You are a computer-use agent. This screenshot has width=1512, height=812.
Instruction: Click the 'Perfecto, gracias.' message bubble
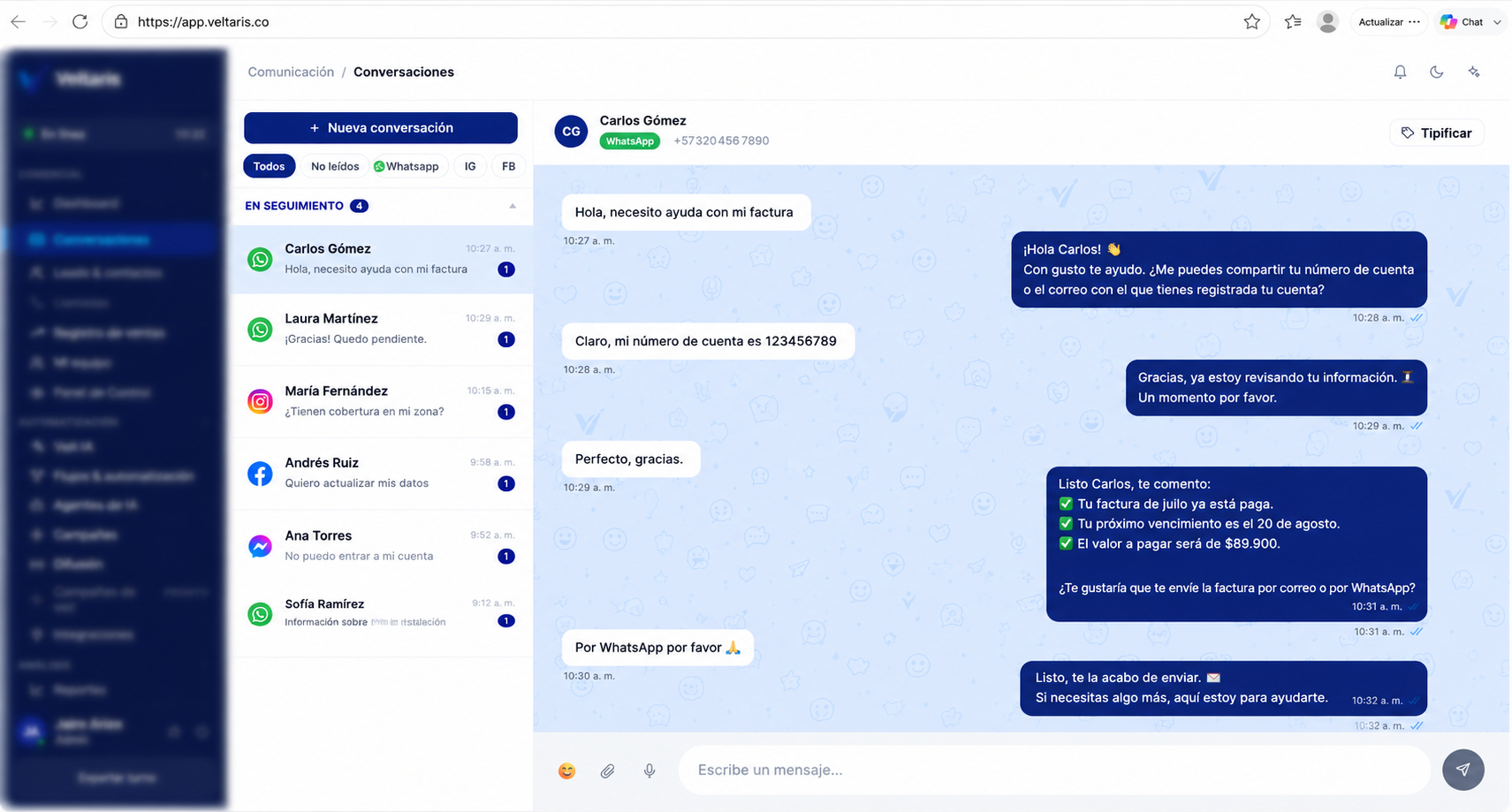pyautogui.click(x=631, y=459)
